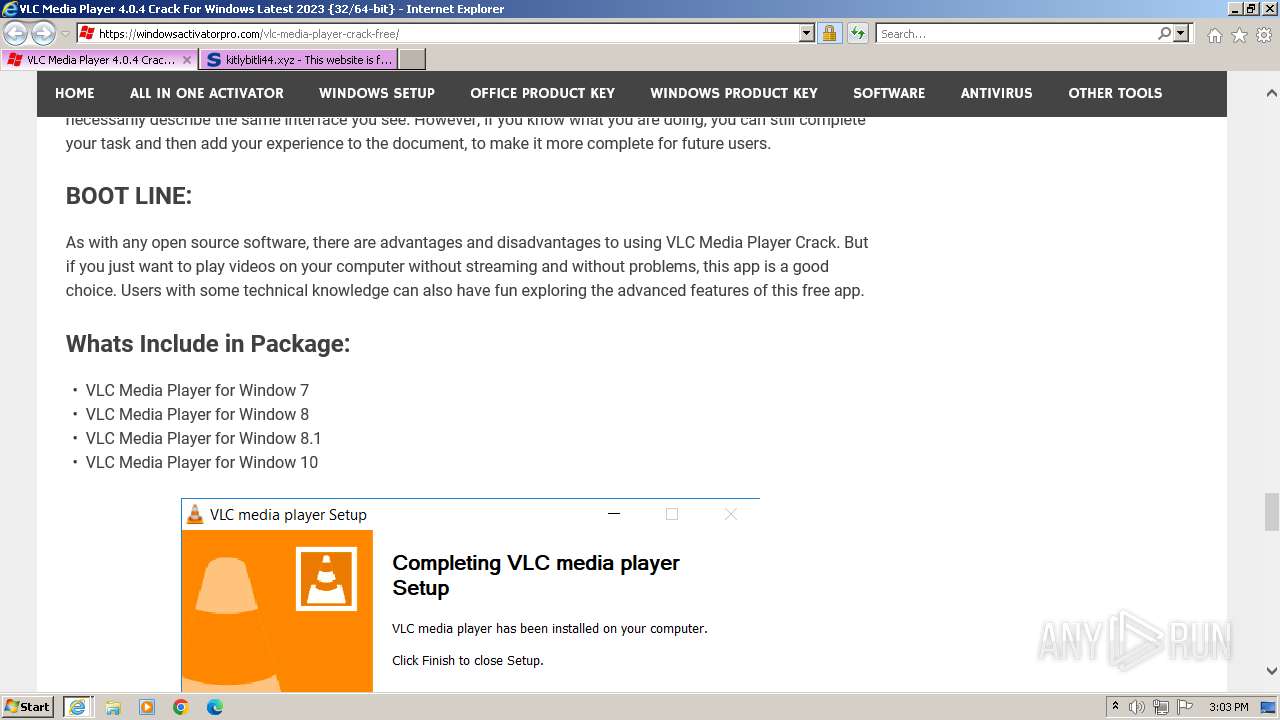Image resolution: width=1280 pixels, height=720 pixels.
Task: Close the VLC Media Player tab
Action: click(x=187, y=60)
